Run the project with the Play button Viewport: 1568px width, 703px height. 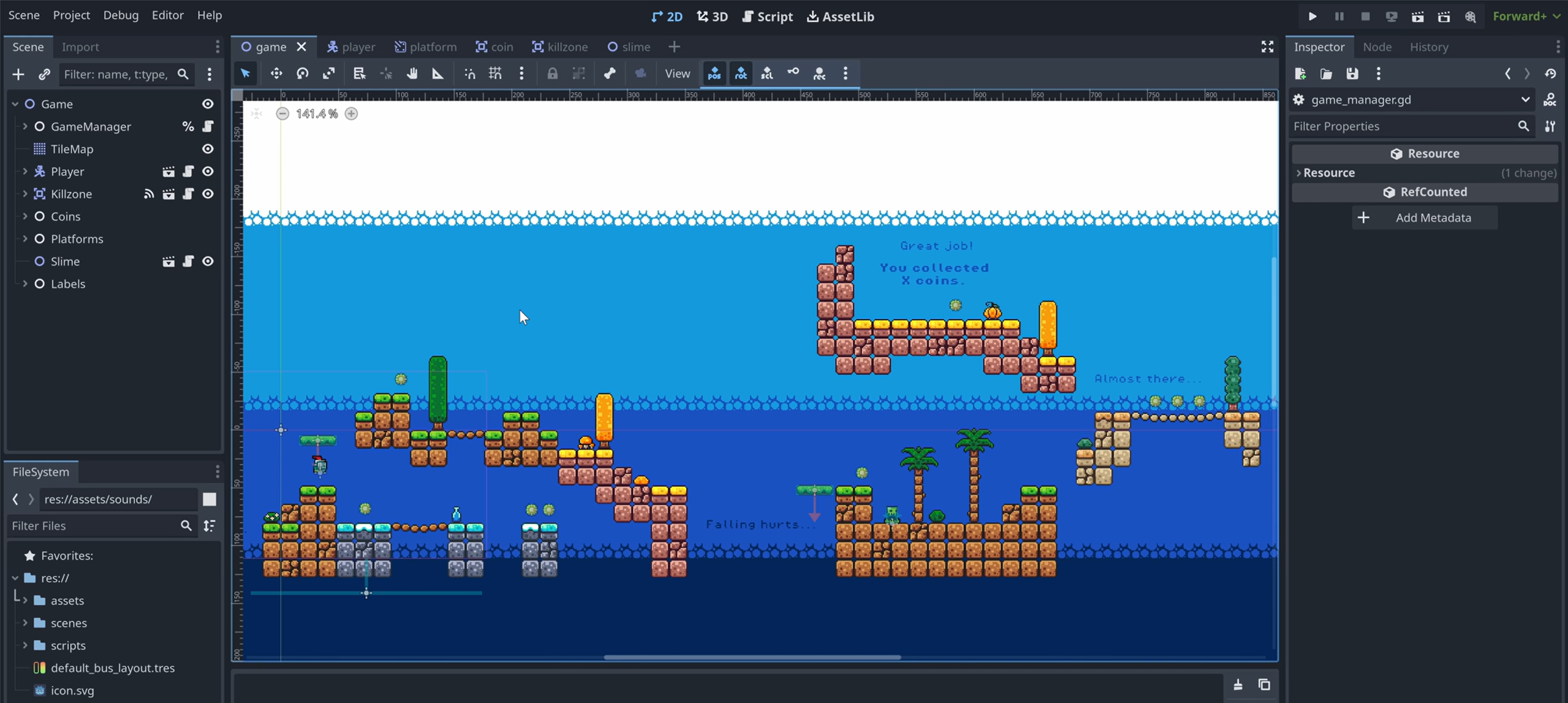tap(1312, 17)
